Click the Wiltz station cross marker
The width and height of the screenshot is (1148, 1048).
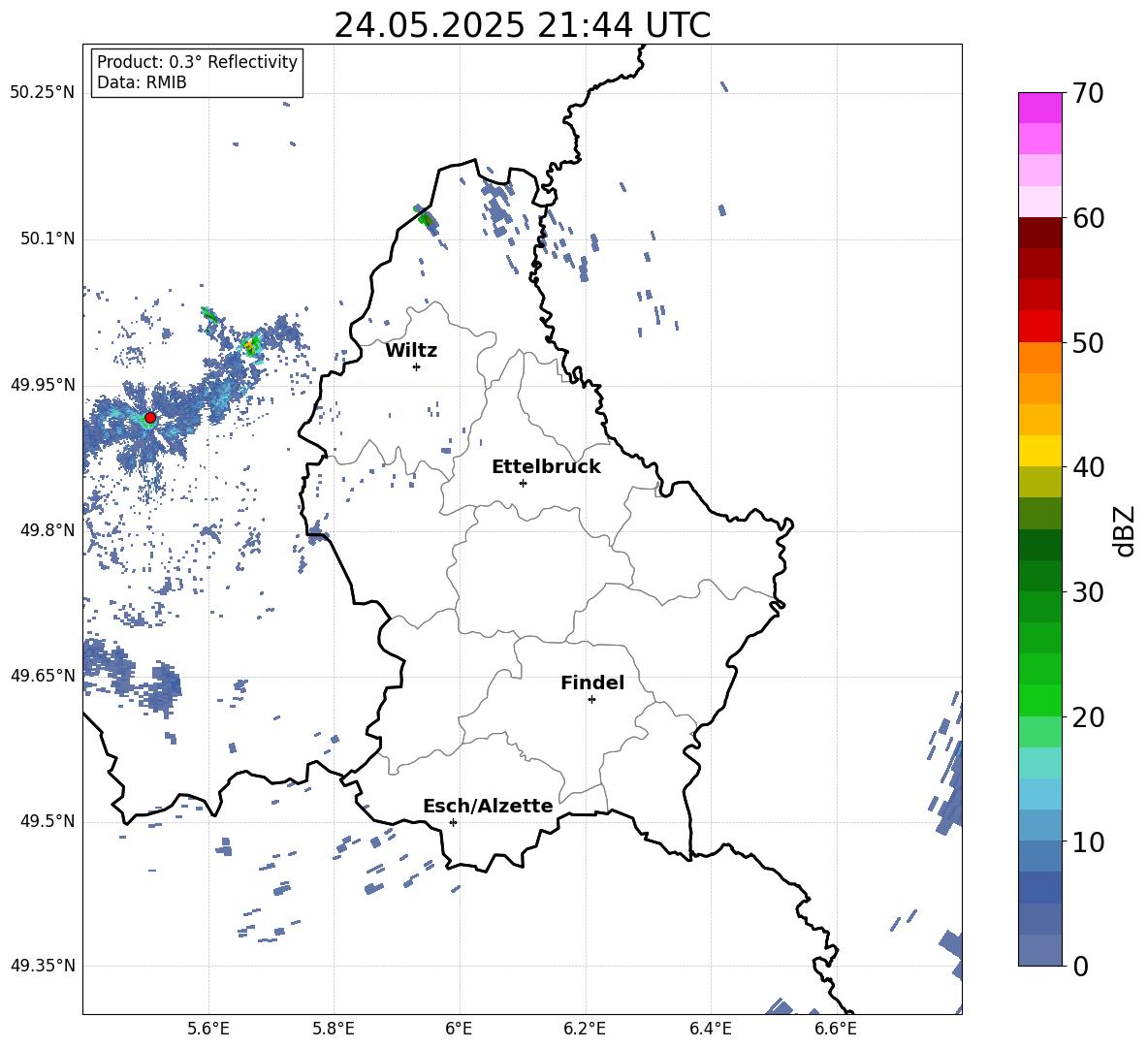[417, 366]
